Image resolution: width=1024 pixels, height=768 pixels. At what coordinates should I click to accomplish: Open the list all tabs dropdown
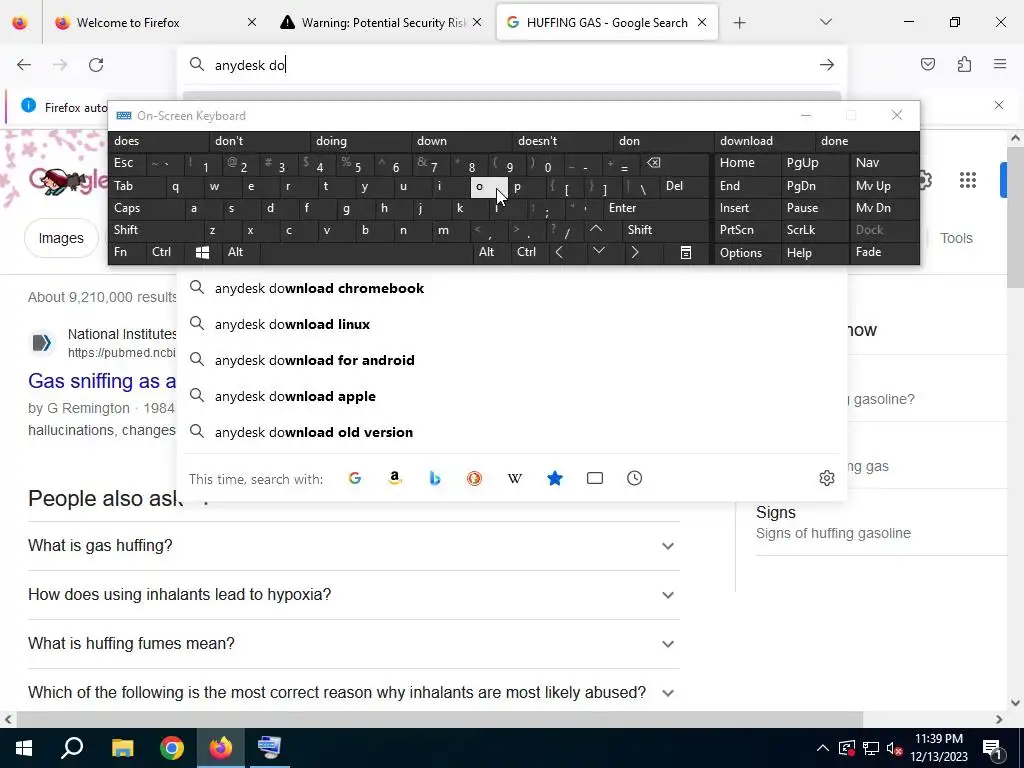click(825, 22)
